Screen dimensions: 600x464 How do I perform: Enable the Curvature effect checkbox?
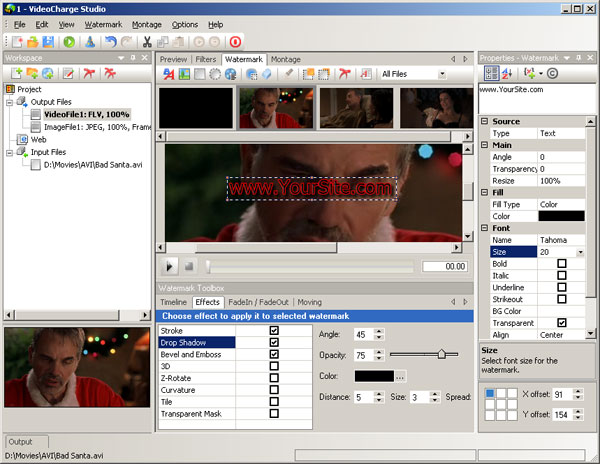pos(274,390)
